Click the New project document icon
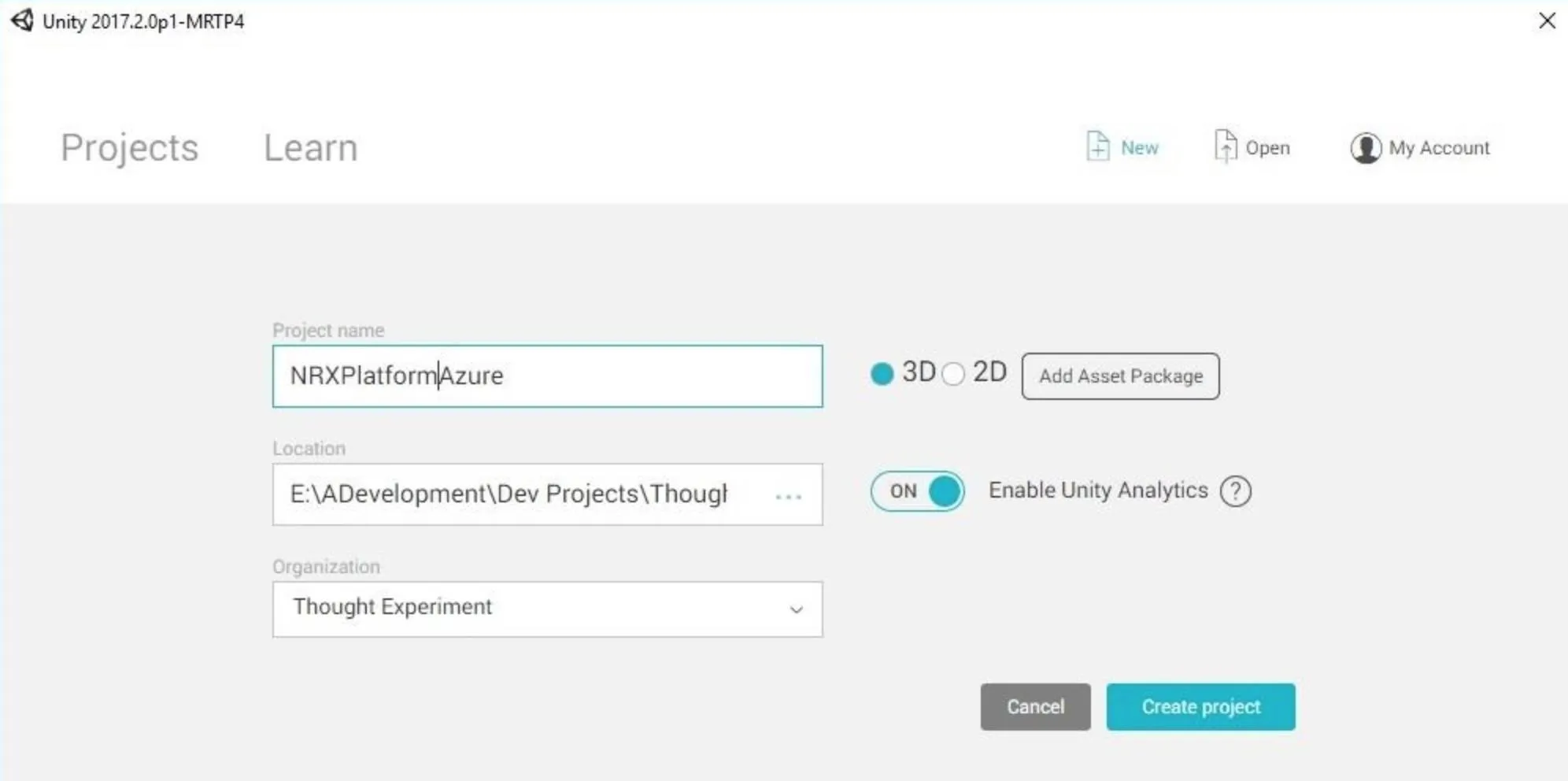1568x781 pixels. [1097, 146]
